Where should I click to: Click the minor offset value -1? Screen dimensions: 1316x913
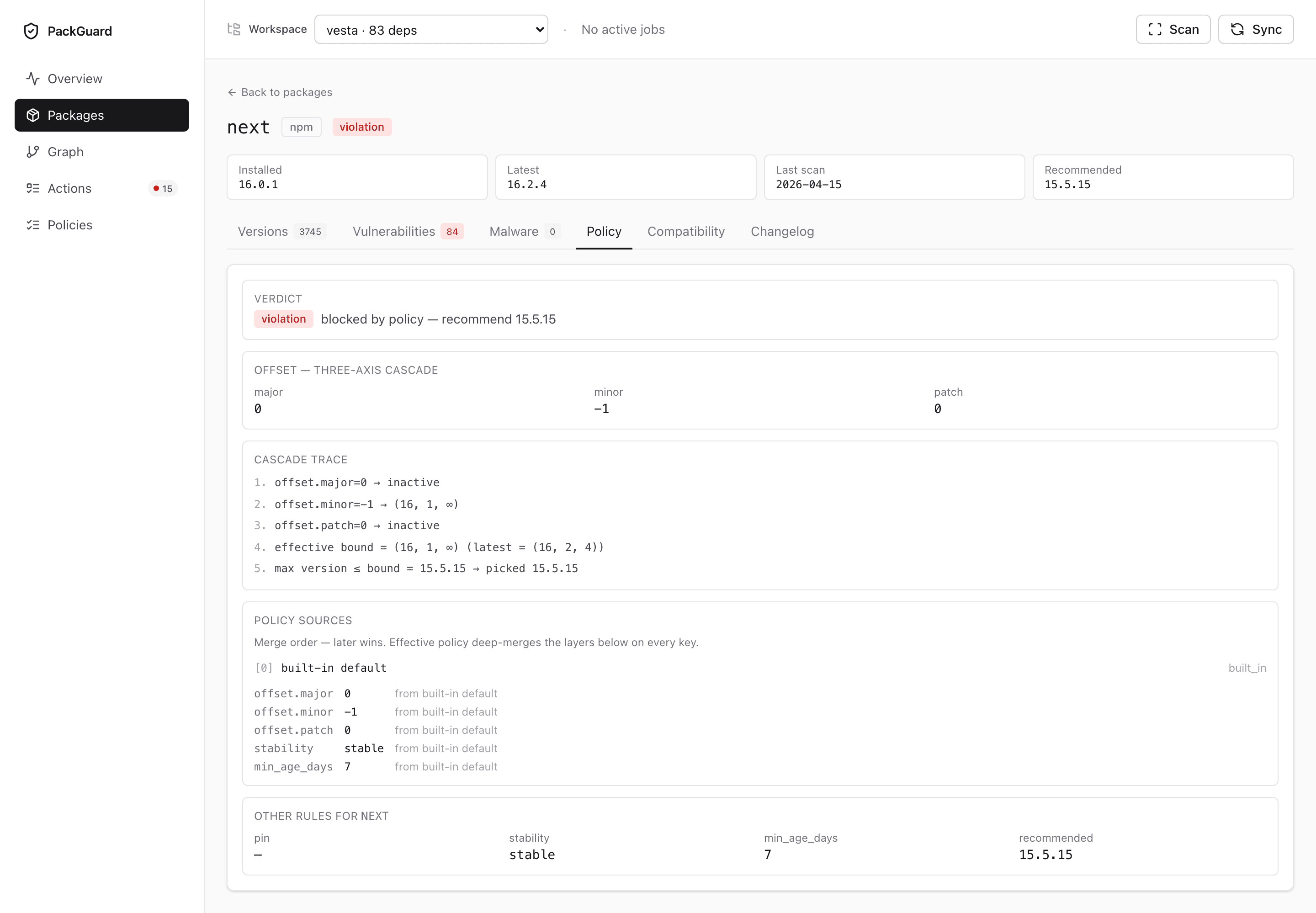pos(602,409)
